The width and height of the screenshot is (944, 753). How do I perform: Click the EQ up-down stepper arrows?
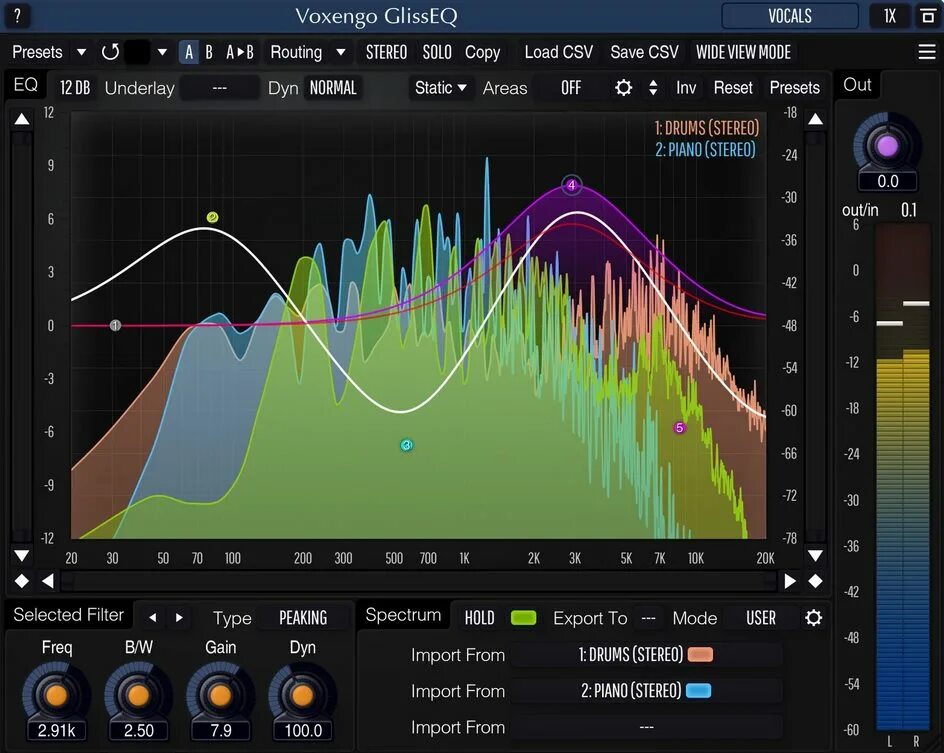coord(653,88)
